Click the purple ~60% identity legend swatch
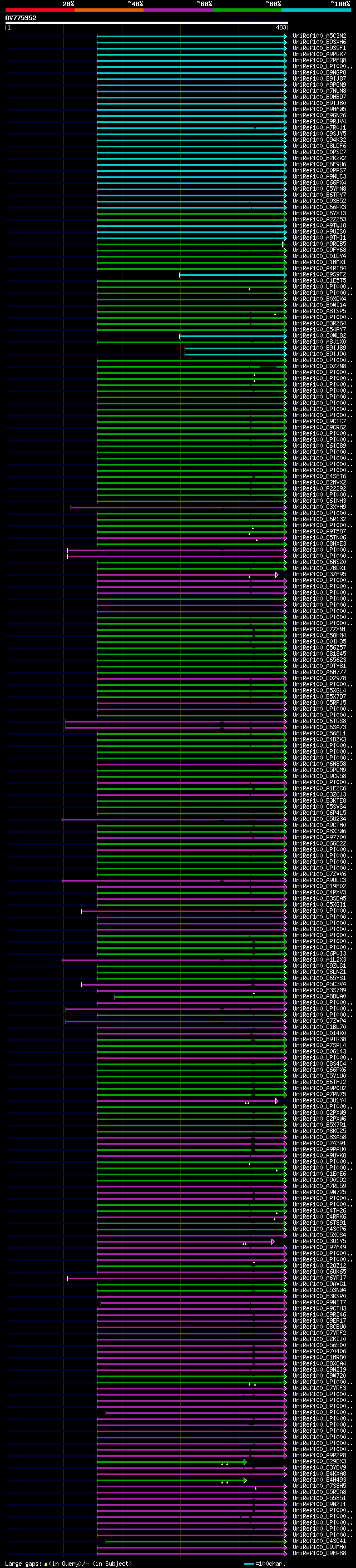 point(177,10)
